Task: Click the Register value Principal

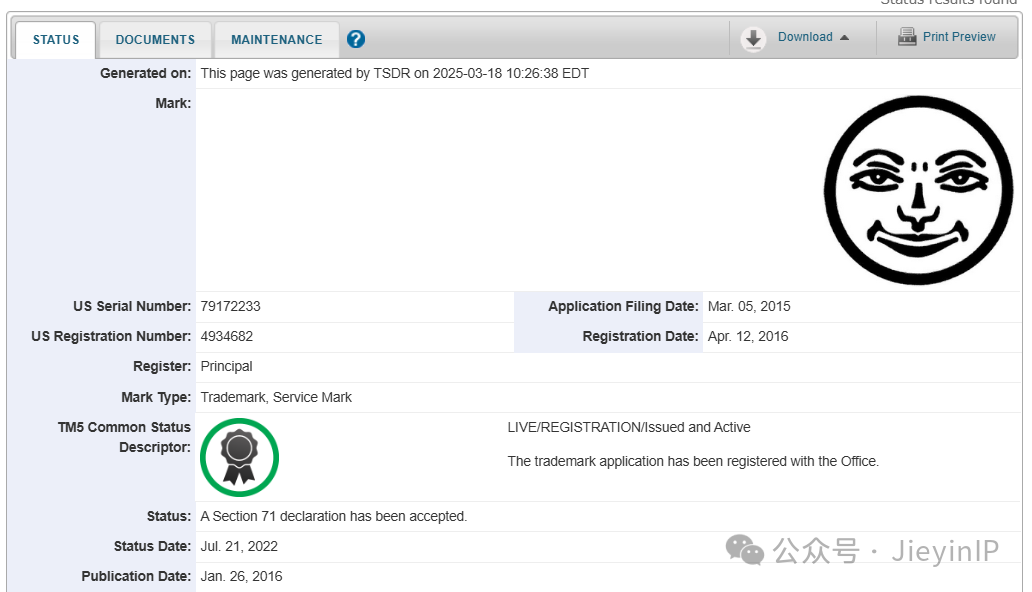Action: pos(226,366)
